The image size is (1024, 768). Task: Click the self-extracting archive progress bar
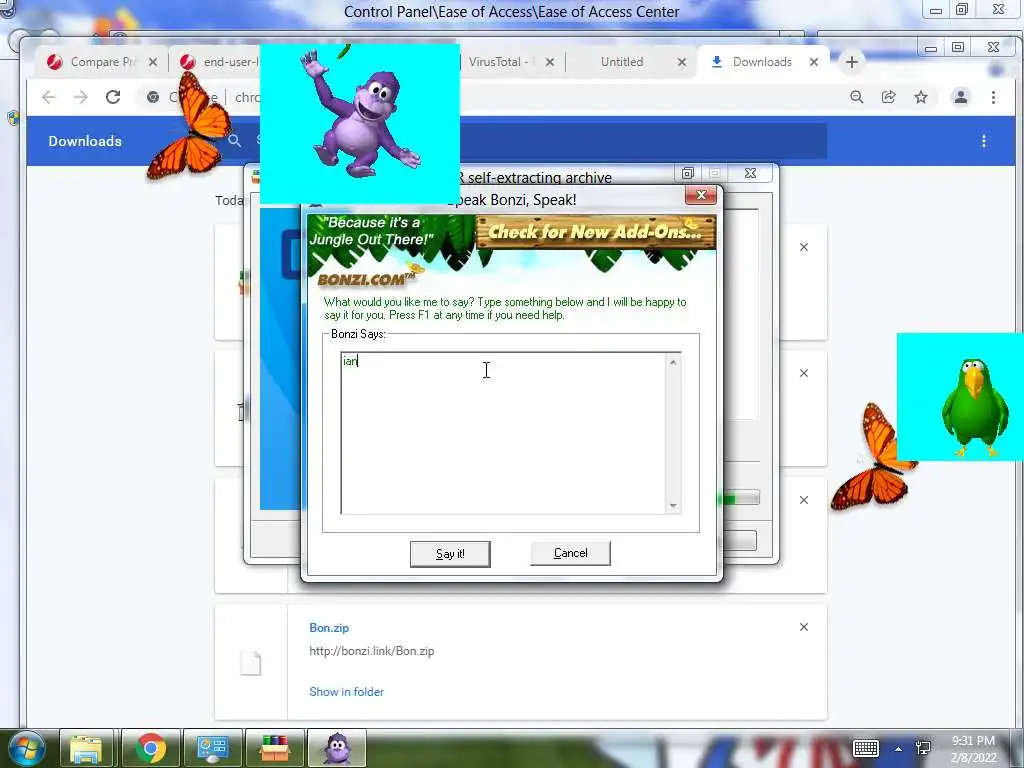pyautogui.click(x=739, y=498)
